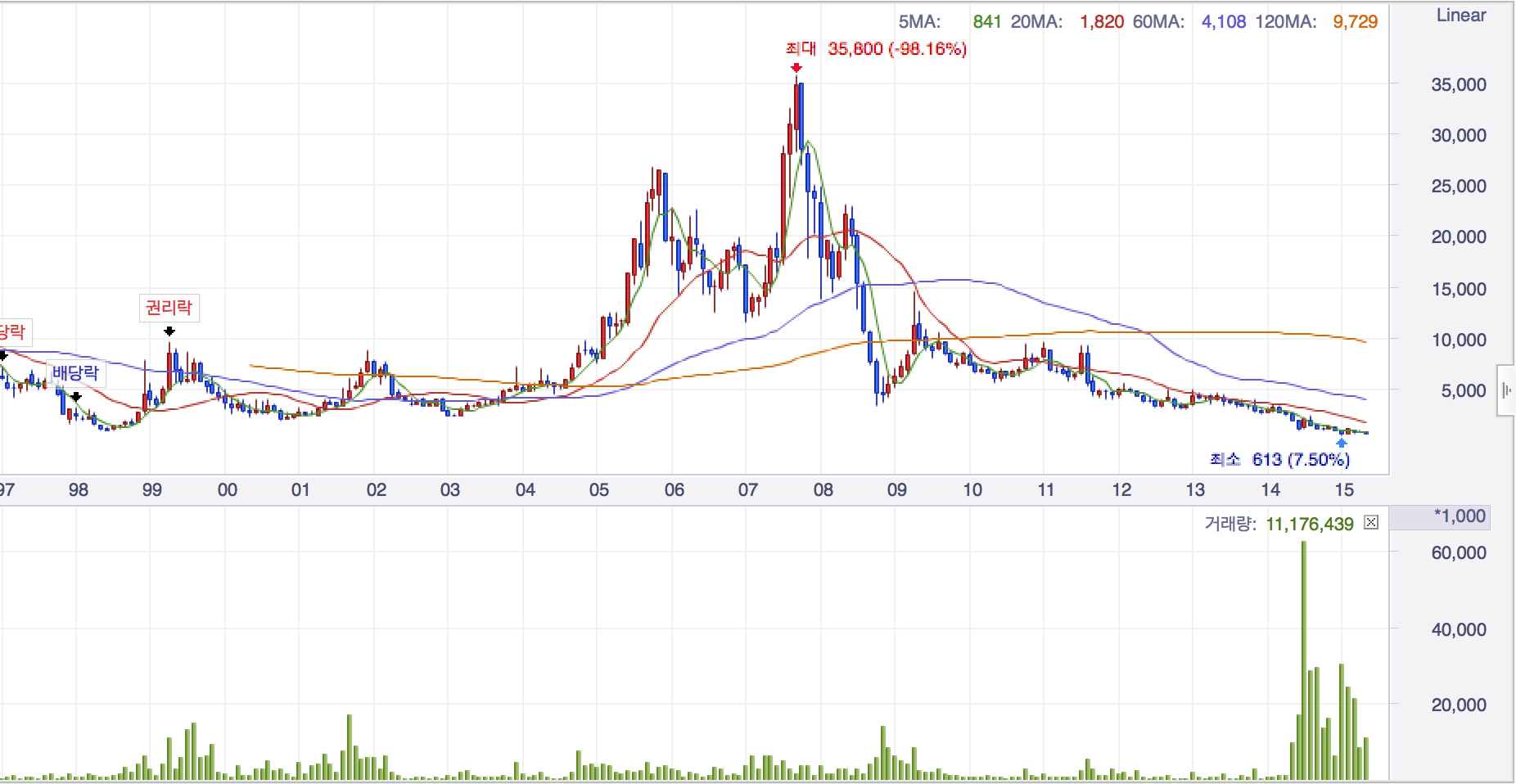Click the 최대 35,800 high price label

(876, 49)
